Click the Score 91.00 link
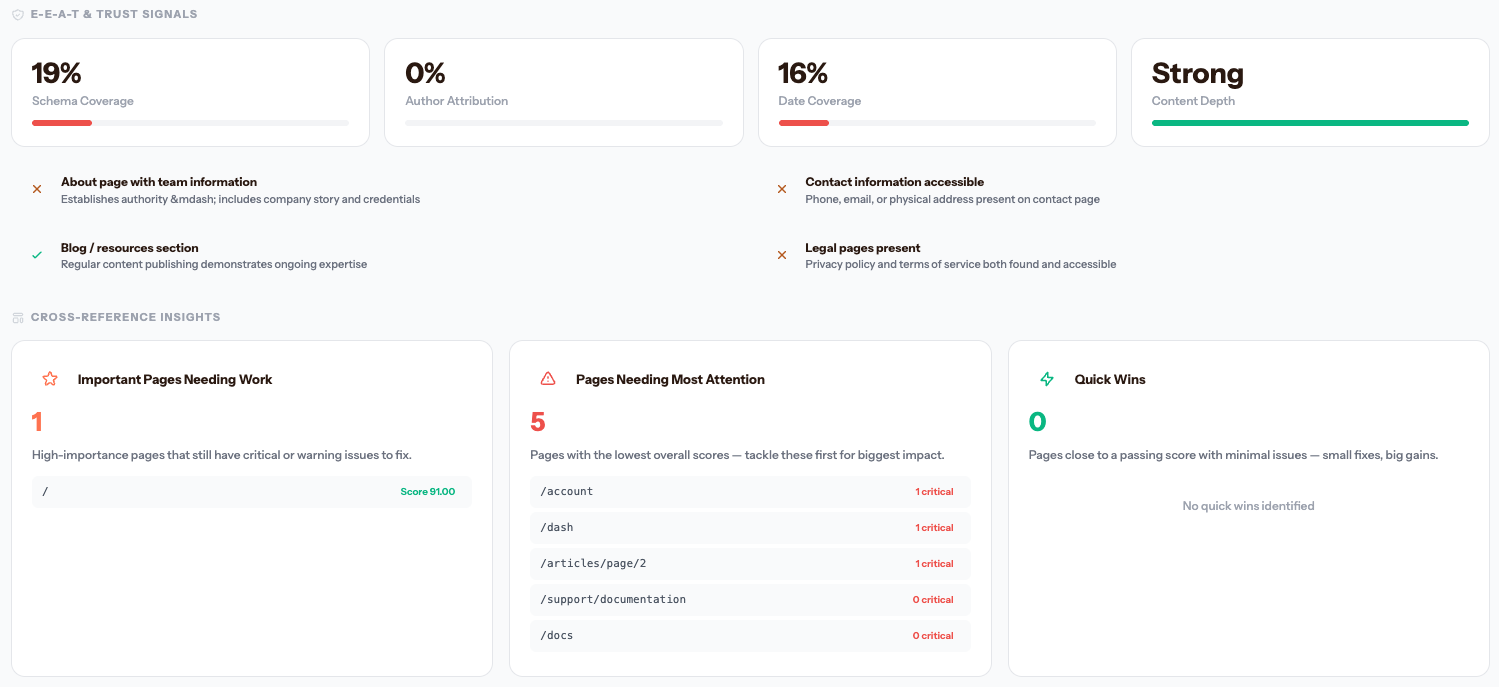This screenshot has height=687, width=1499. (428, 491)
